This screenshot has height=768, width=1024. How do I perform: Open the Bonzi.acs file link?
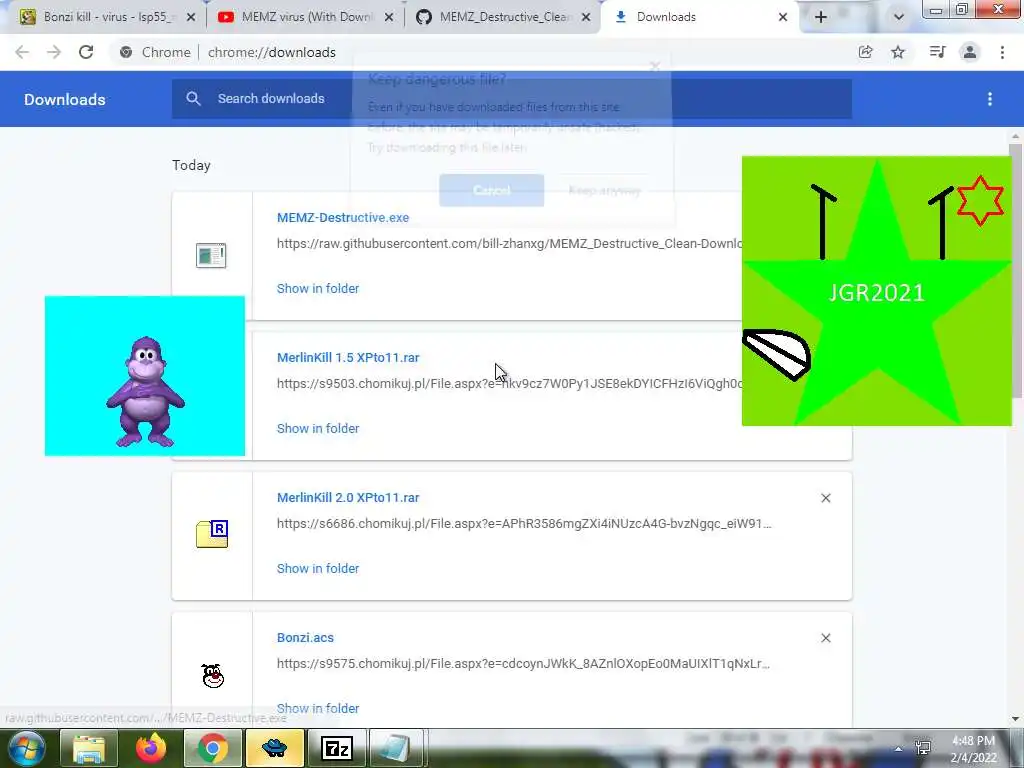pos(305,637)
